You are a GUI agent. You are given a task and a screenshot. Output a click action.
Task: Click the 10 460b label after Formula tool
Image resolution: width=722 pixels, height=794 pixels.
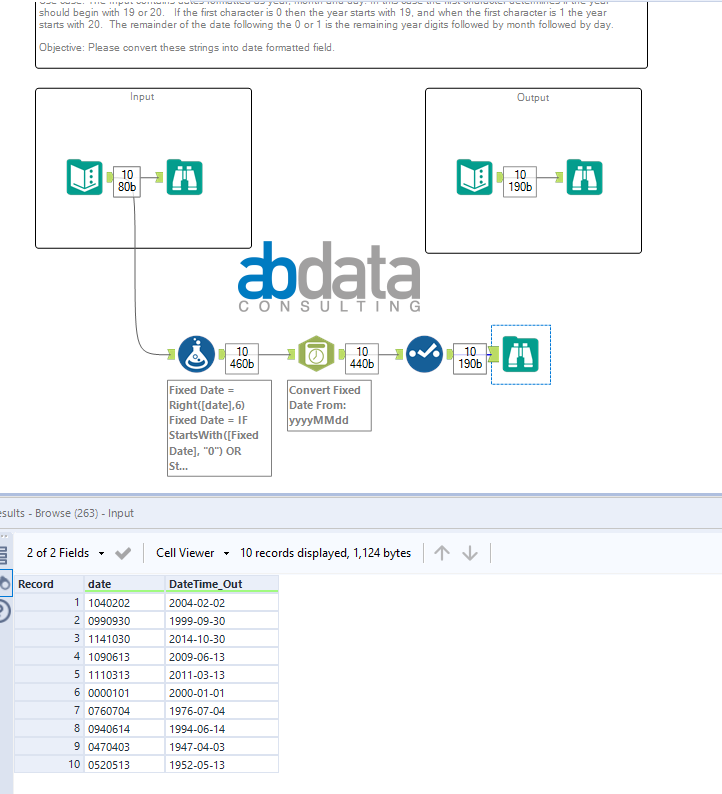tap(242, 358)
